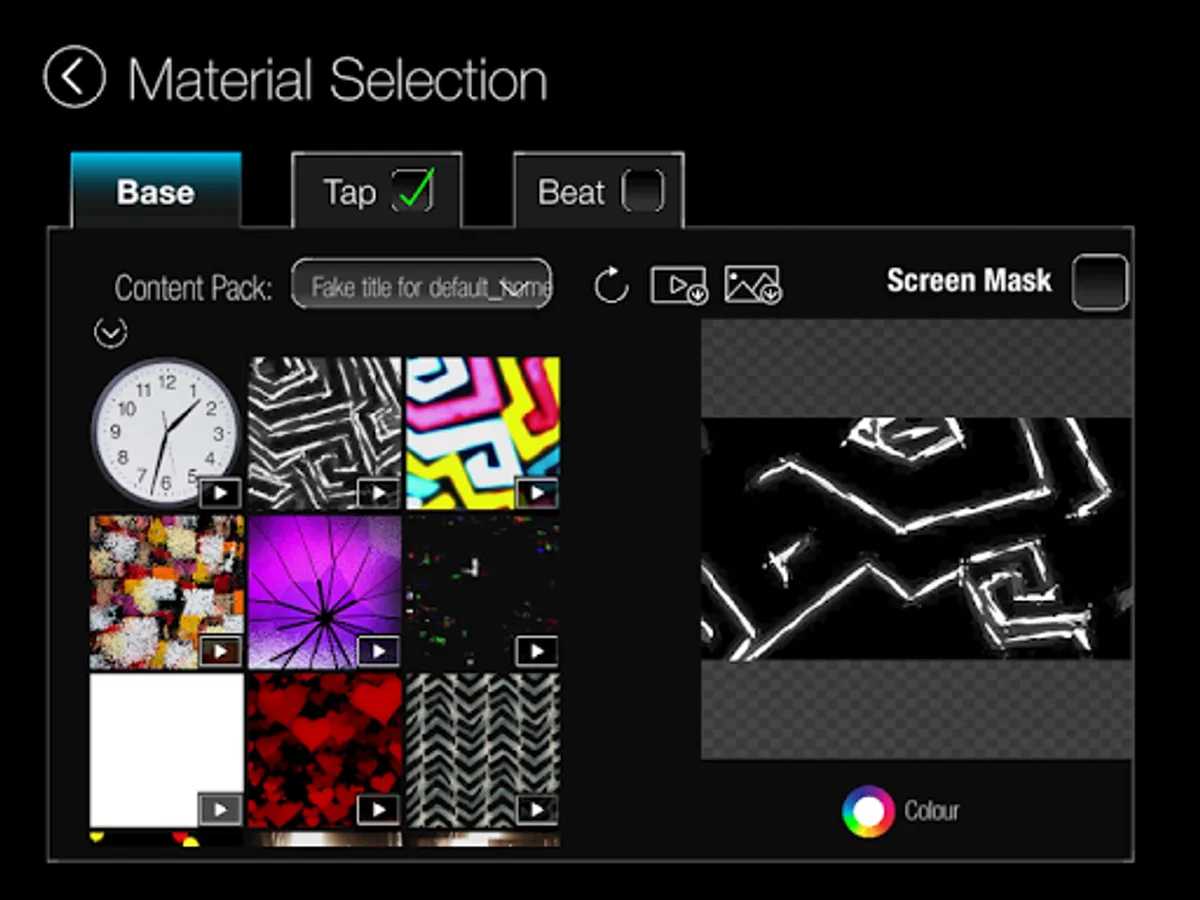Switch to the Base tab
This screenshot has width=1200, height=900.
click(155, 191)
